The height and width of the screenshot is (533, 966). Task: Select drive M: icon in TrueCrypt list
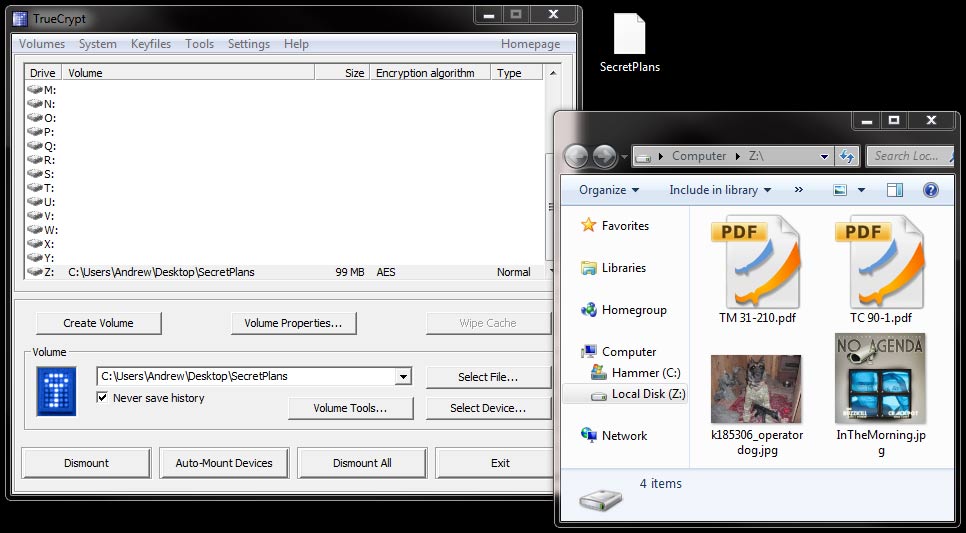35,90
